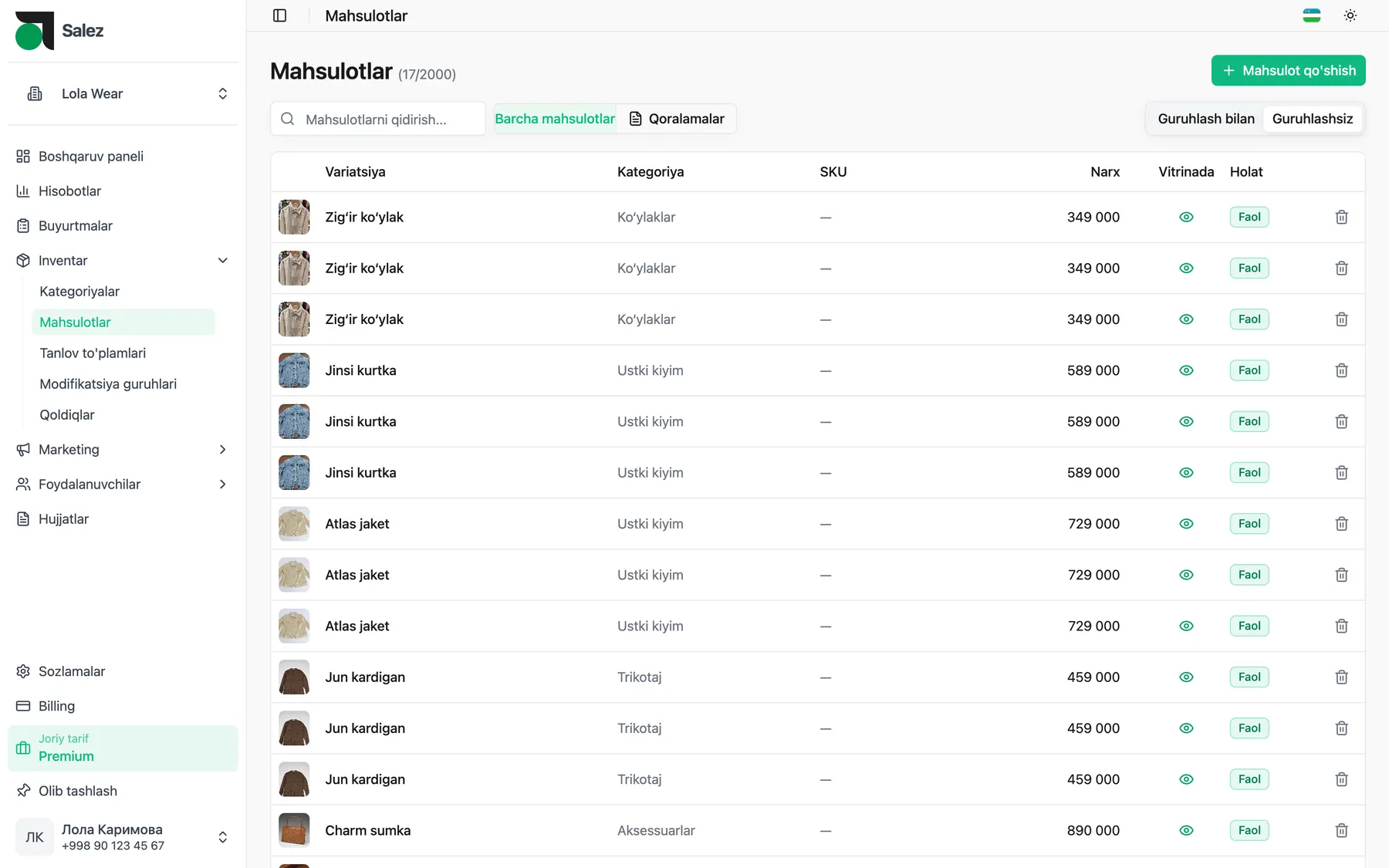Delete the Charm sumka product
Image resolution: width=1389 pixels, height=868 pixels.
(1341, 830)
